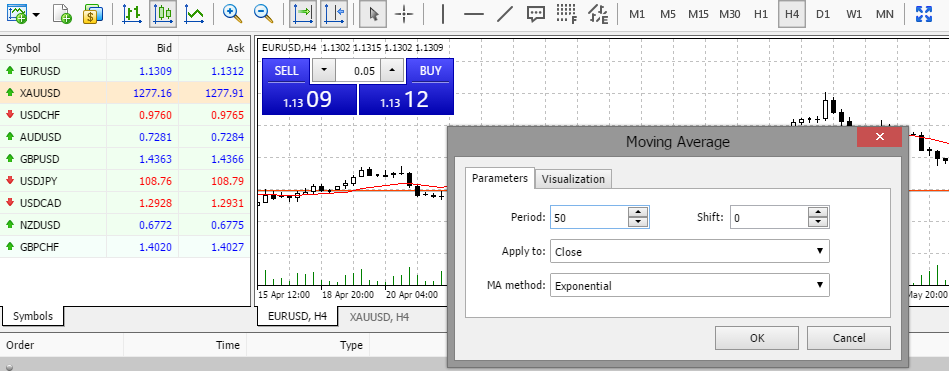The image size is (949, 371).
Task: Open the XAUUSD, H4 chart tab
Action: tap(379, 316)
